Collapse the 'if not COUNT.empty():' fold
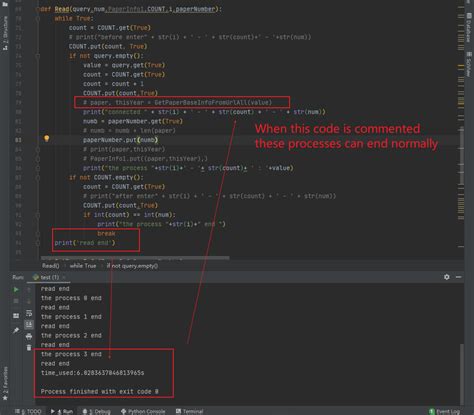The image size is (474, 415). click(x=38, y=178)
